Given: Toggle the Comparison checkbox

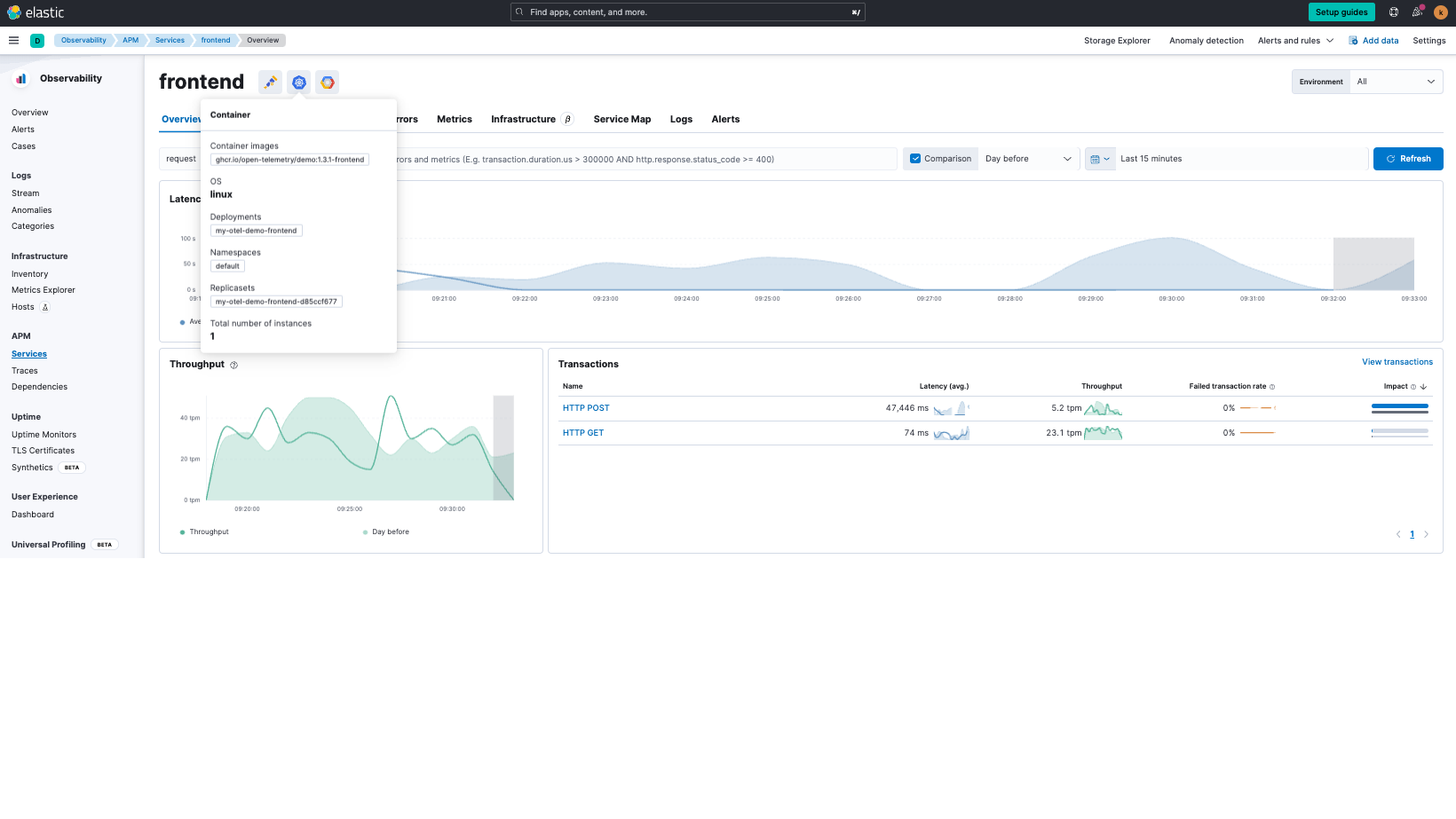Looking at the screenshot, I should (915, 159).
